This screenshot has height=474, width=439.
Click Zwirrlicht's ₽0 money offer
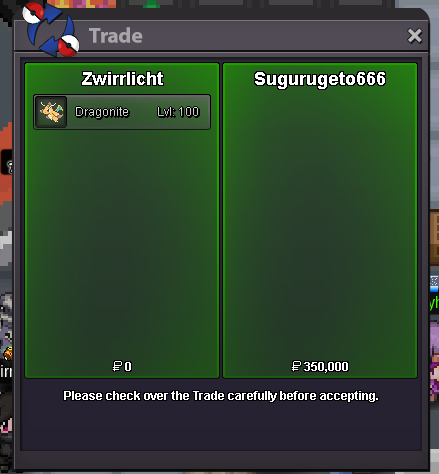(122, 366)
